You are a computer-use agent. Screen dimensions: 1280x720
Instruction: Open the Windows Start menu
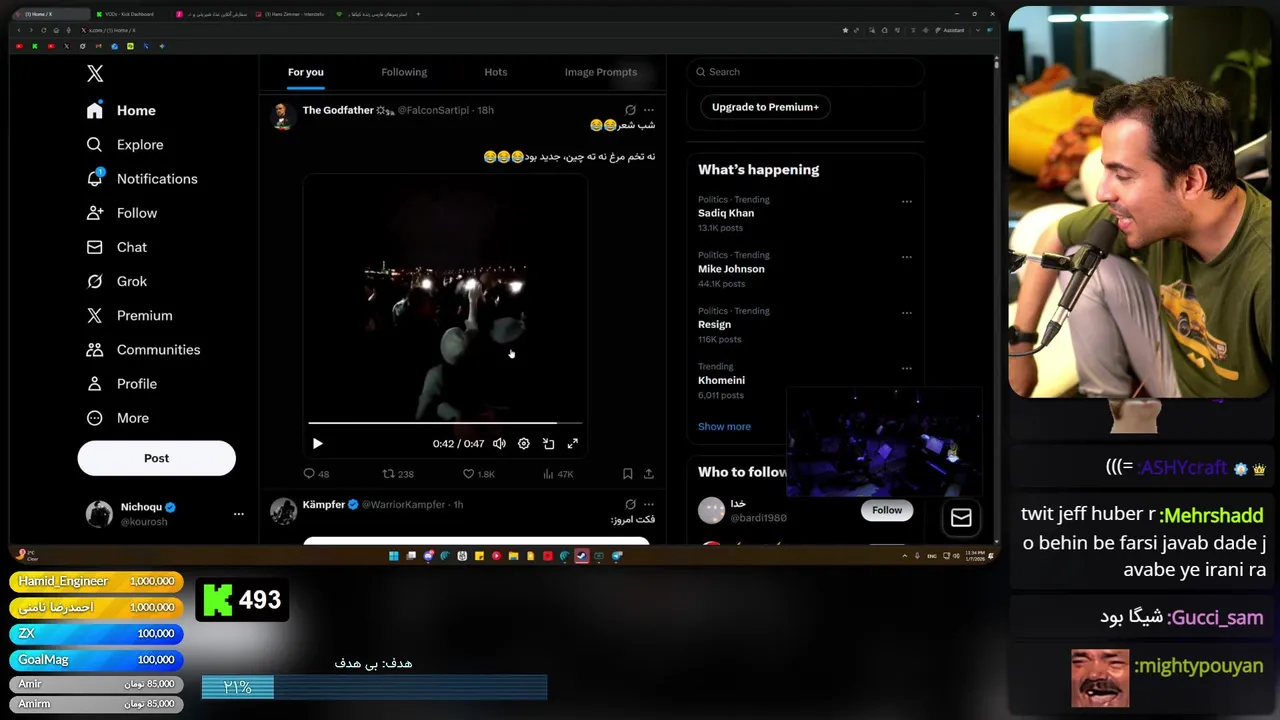click(x=393, y=556)
